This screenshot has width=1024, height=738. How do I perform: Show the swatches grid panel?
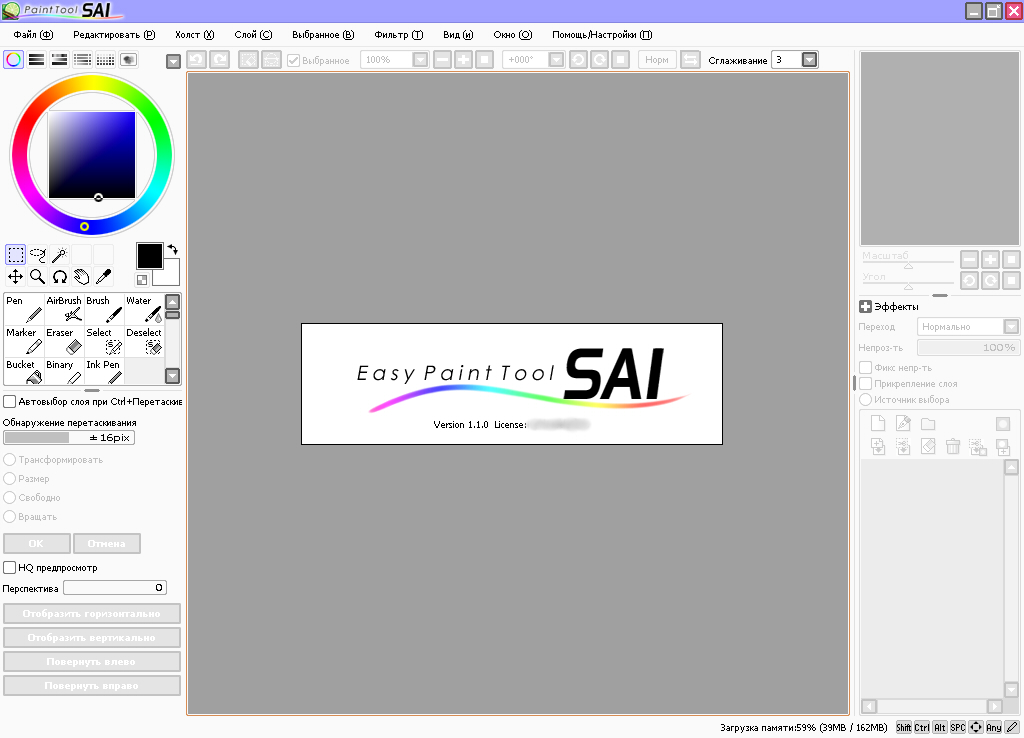105,59
